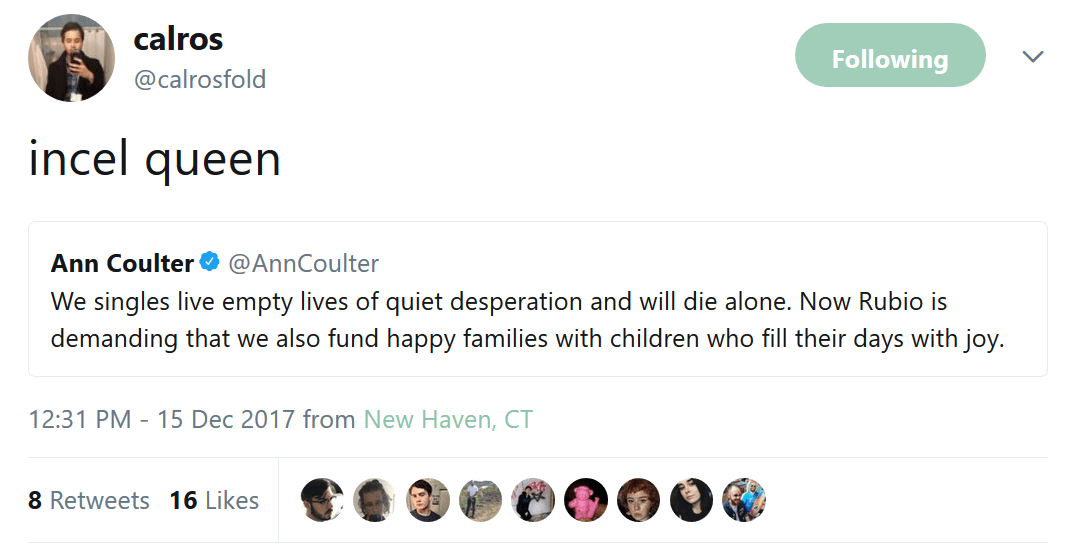Image resolution: width=1068 pixels, height=547 pixels.
Task: Select the two-men group photo liker avatar
Action: point(743,500)
